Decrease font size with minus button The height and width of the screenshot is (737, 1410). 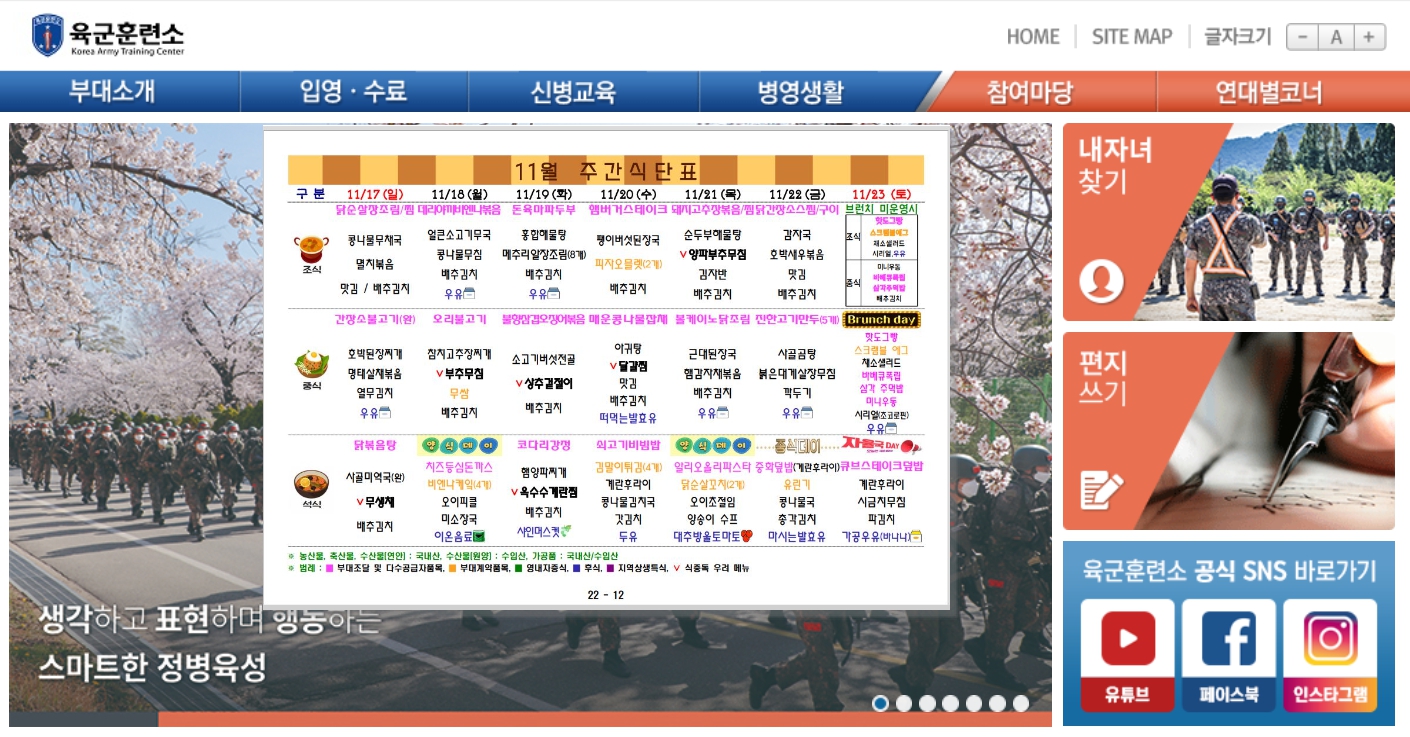[x=1302, y=37]
